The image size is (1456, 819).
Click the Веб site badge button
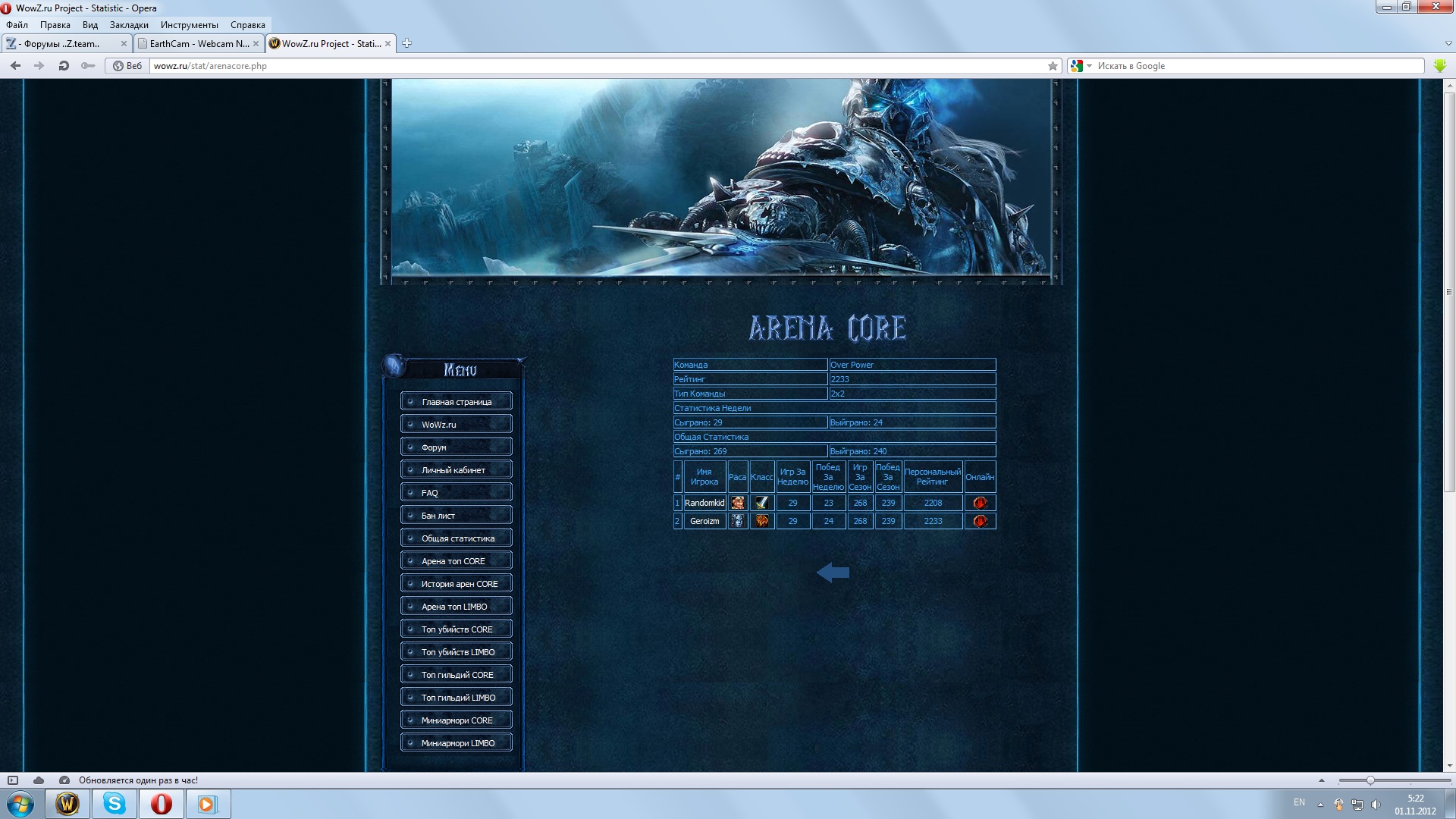(x=127, y=66)
